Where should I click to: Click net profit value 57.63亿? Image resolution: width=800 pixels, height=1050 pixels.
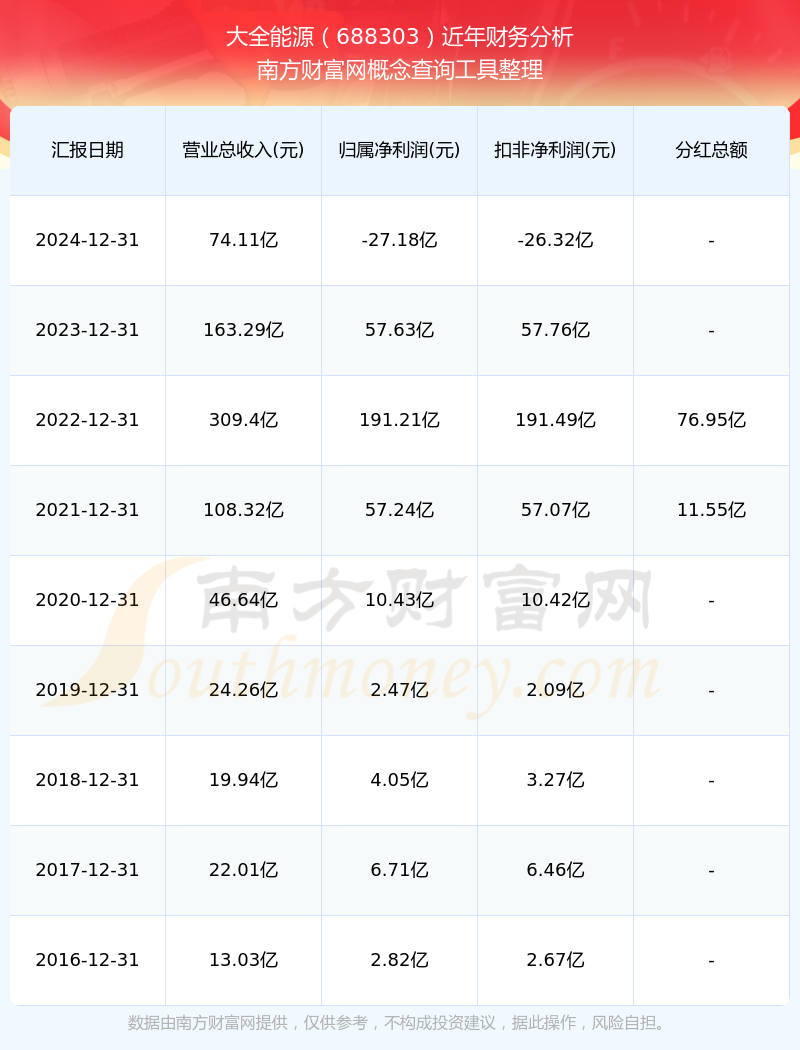point(400,330)
